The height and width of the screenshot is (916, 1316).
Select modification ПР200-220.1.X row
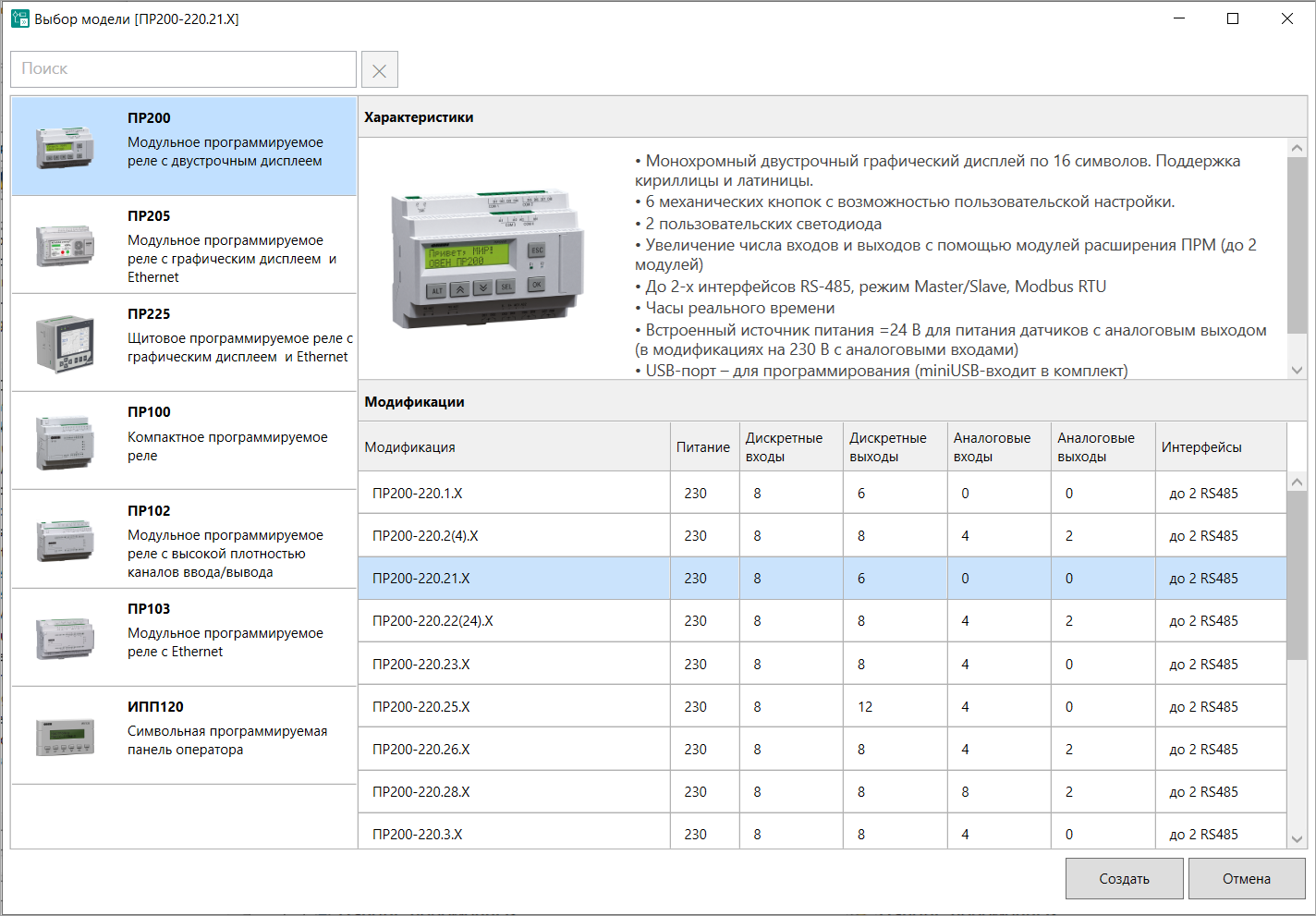coord(513,494)
